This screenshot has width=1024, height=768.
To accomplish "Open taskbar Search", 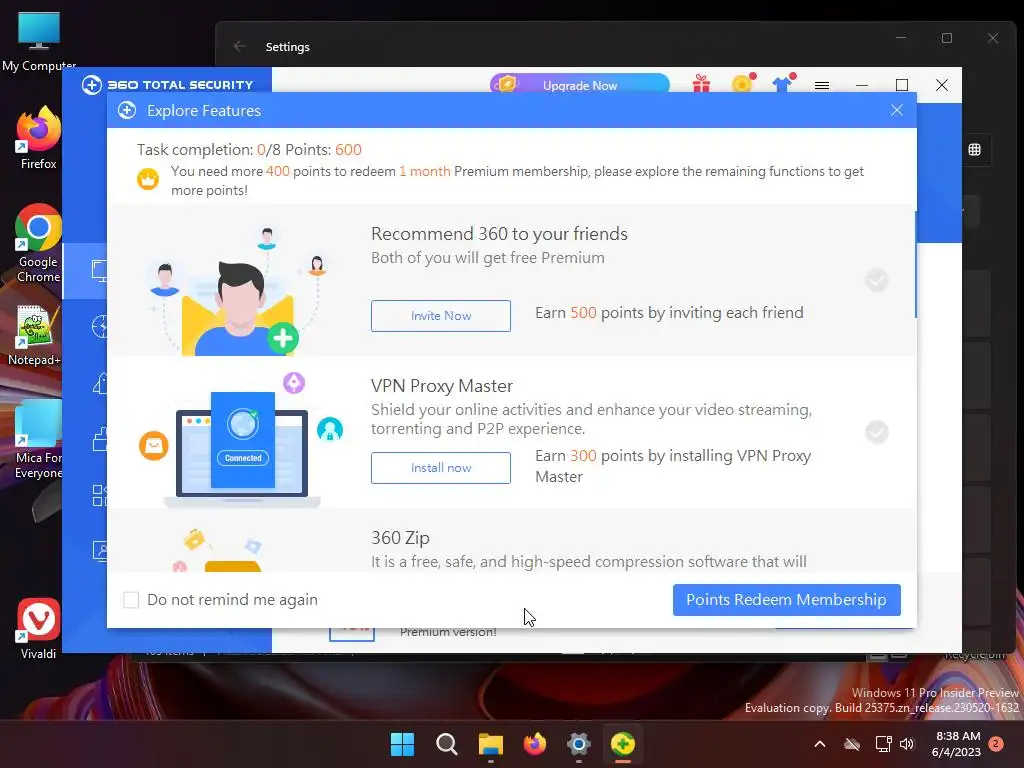I will click(447, 744).
